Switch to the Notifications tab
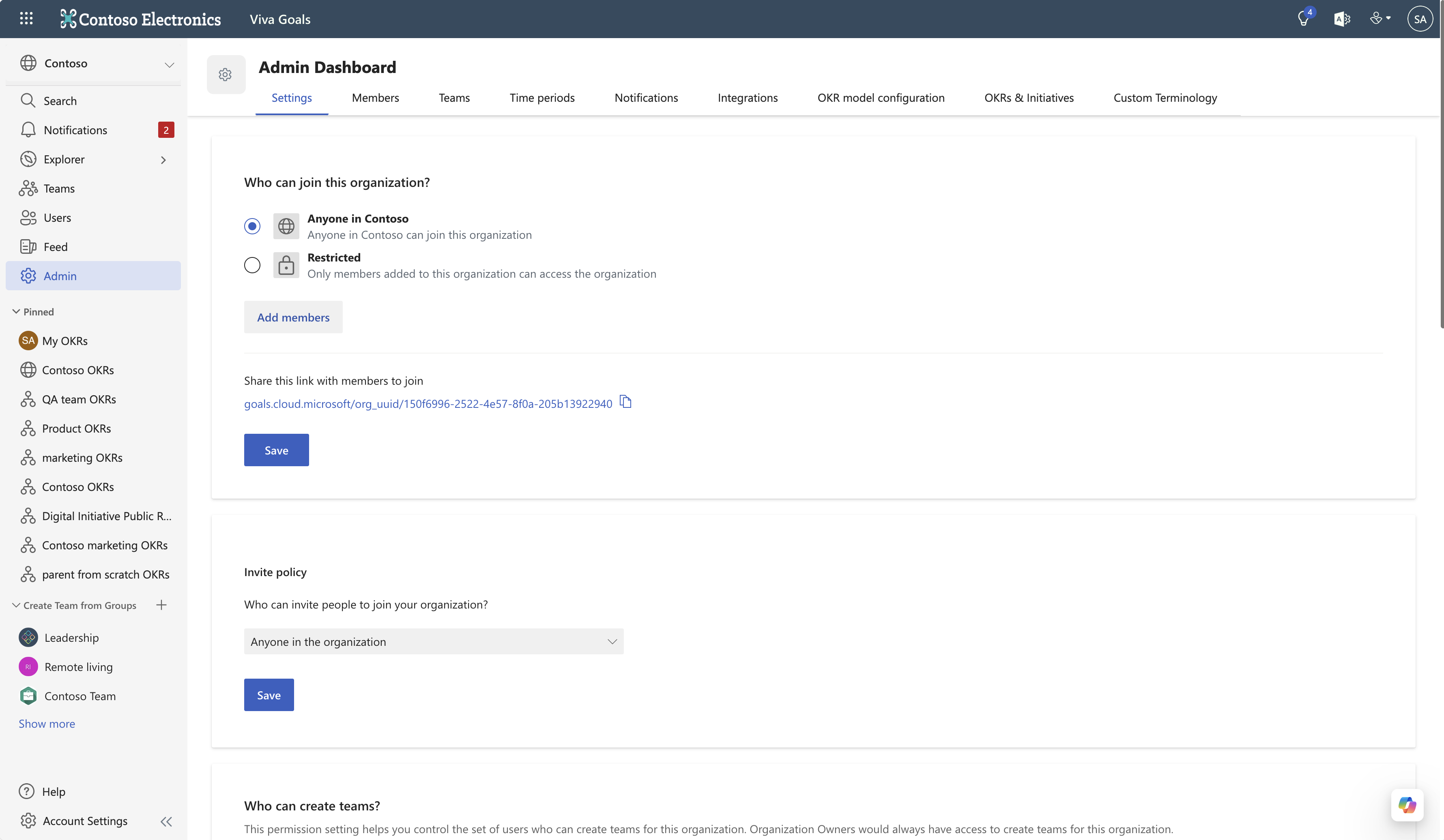The height and width of the screenshot is (840, 1444). (x=646, y=98)
